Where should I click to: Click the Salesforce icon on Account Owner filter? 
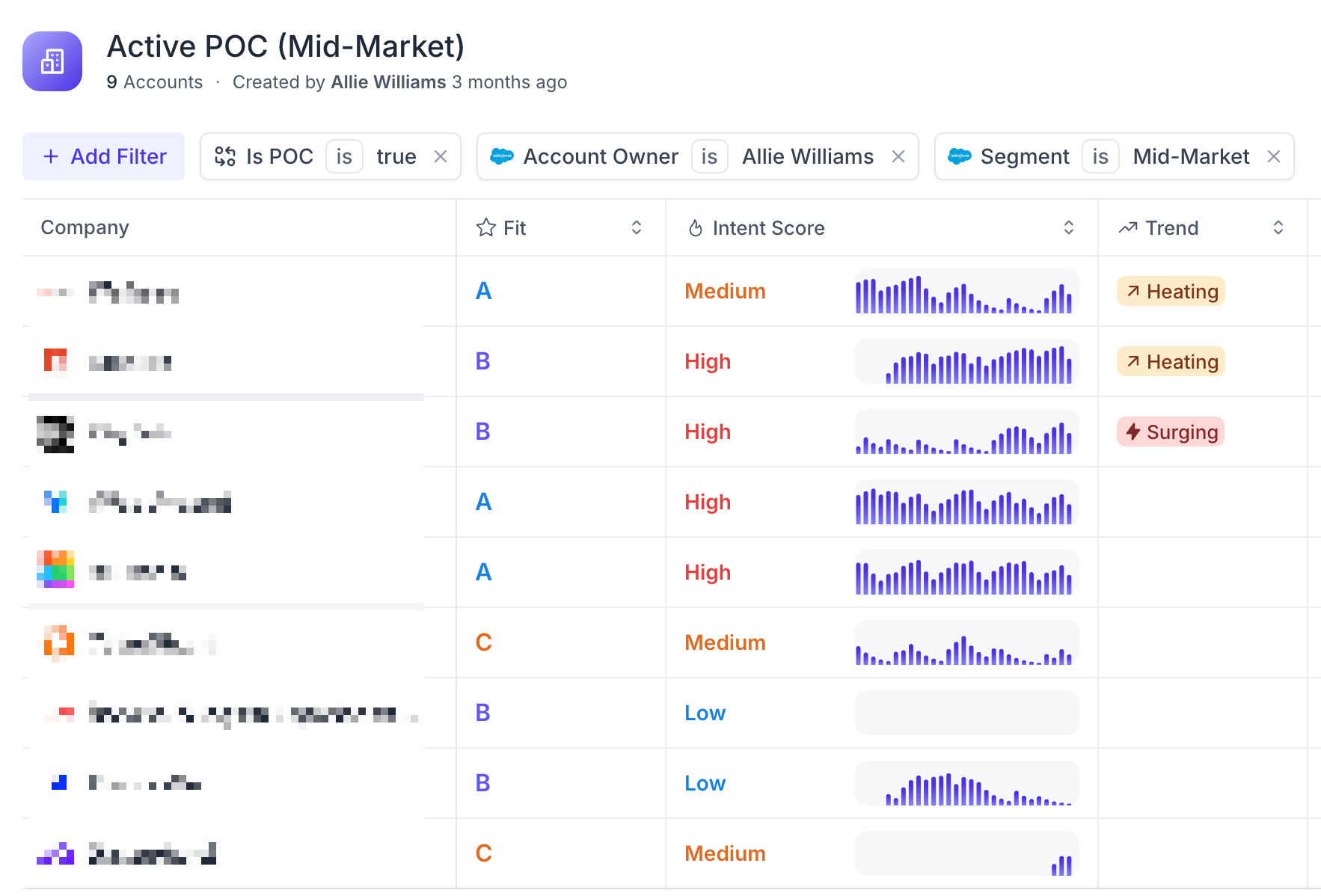click(x=501, y=156)
